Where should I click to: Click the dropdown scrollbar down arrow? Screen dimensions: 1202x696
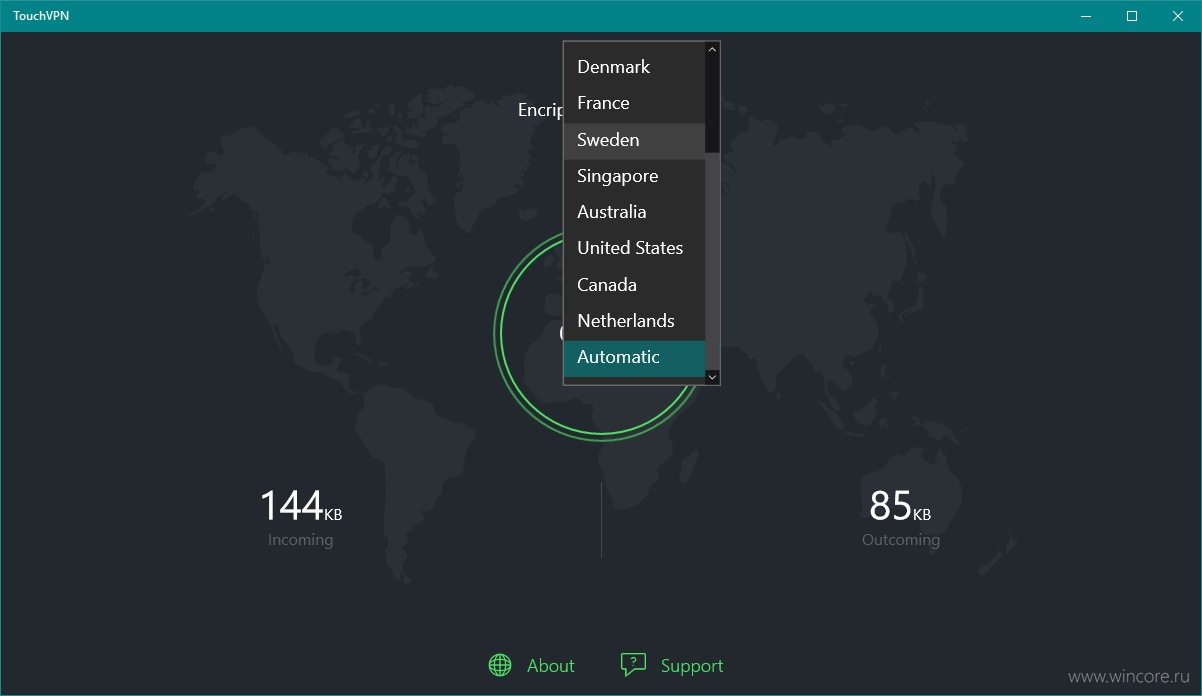point(712,377)
